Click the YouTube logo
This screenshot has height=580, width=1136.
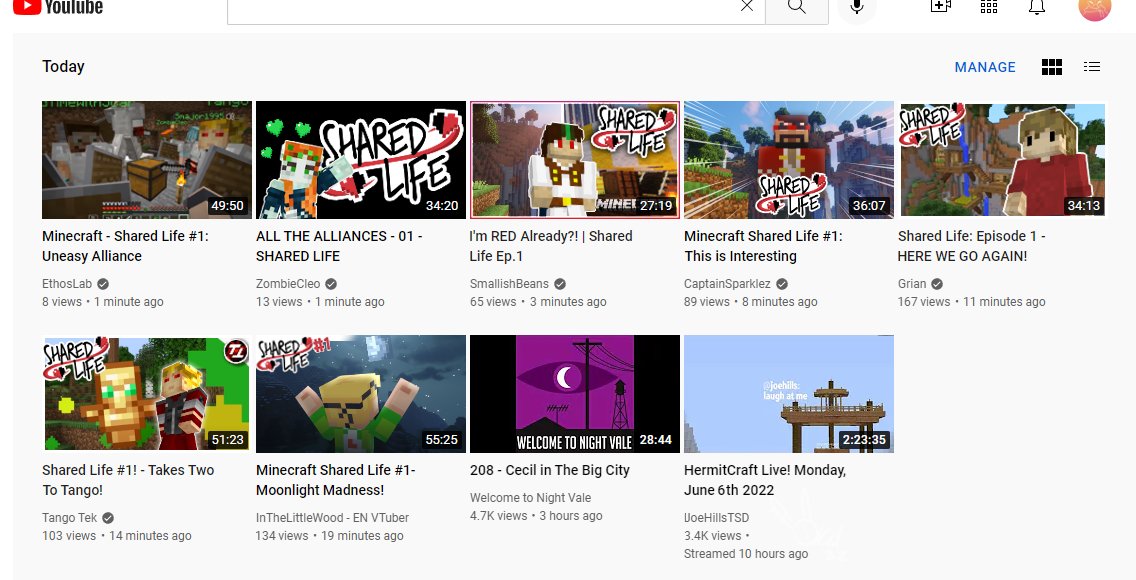[58, 7]
